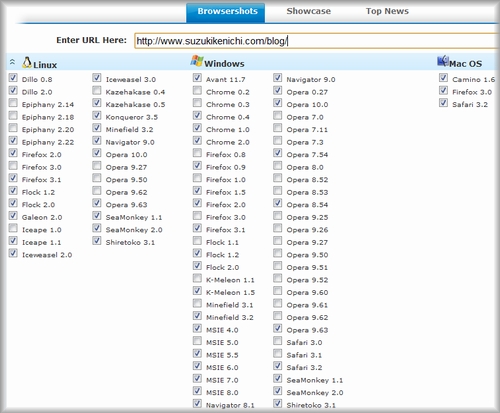Check the Opera 9.60 box
The image size is (500, 413).
tap(278, 291)
